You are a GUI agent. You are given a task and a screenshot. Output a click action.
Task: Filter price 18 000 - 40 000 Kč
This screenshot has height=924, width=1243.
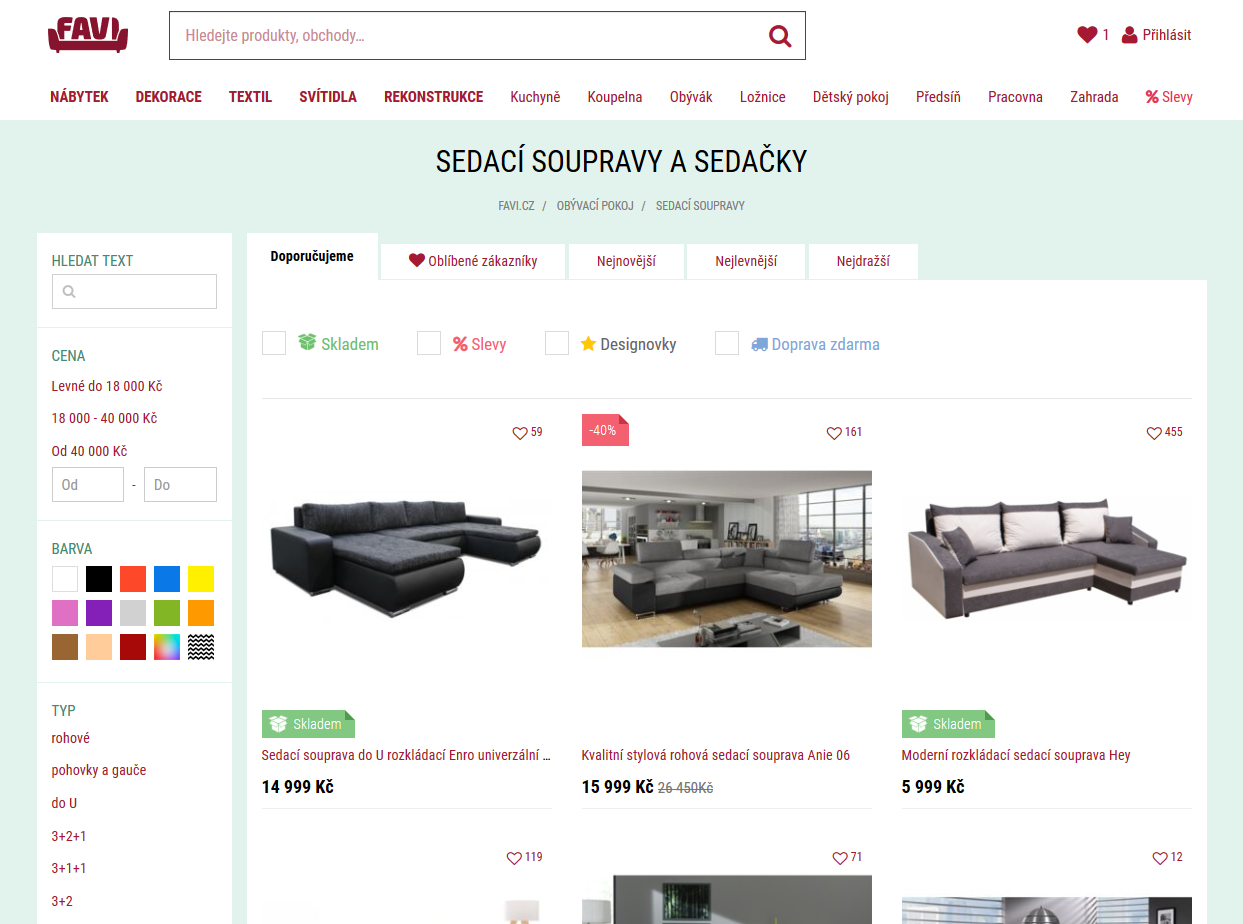[x=104, y=418]
